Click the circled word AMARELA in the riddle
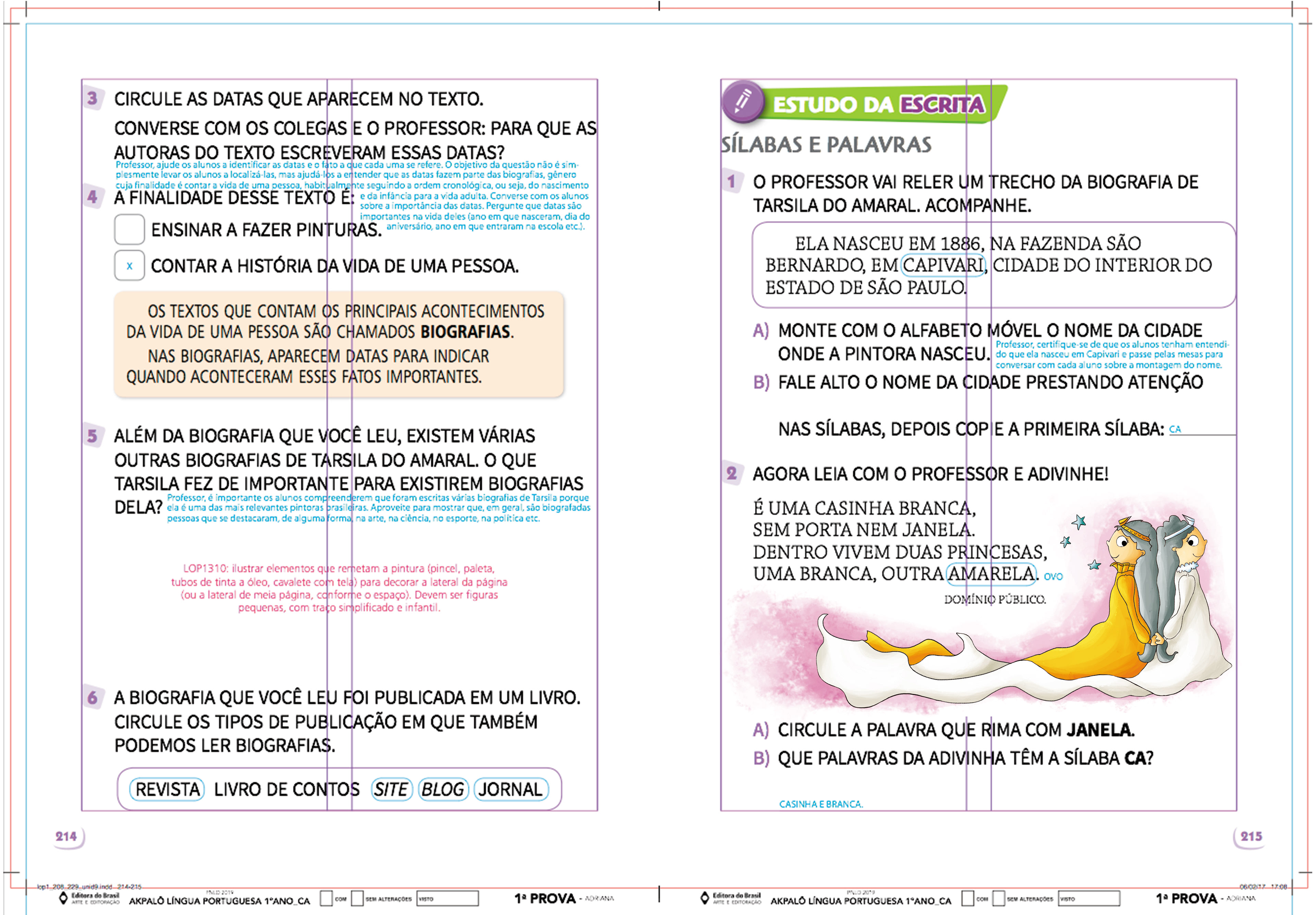 click(991, 573)
